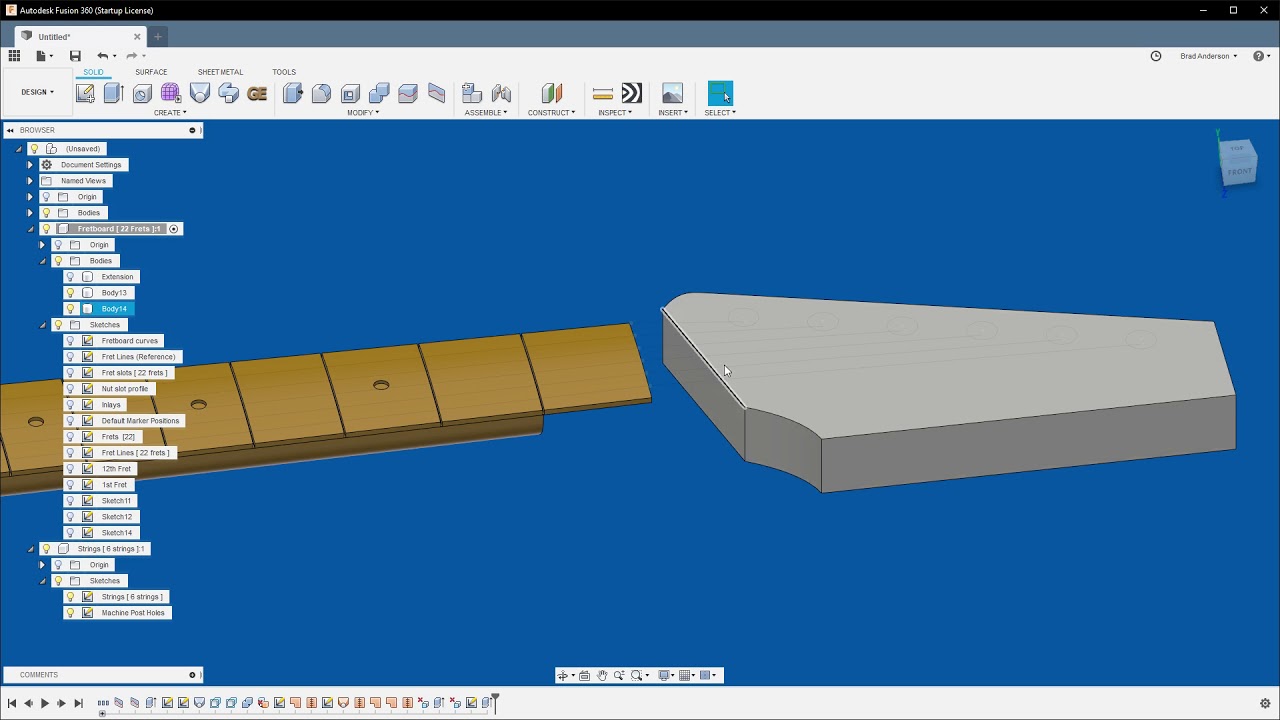Switch to the SHEET METAL tab
Image resolution: width=1280 pixels, height=720 pixels.
(220, 72)
